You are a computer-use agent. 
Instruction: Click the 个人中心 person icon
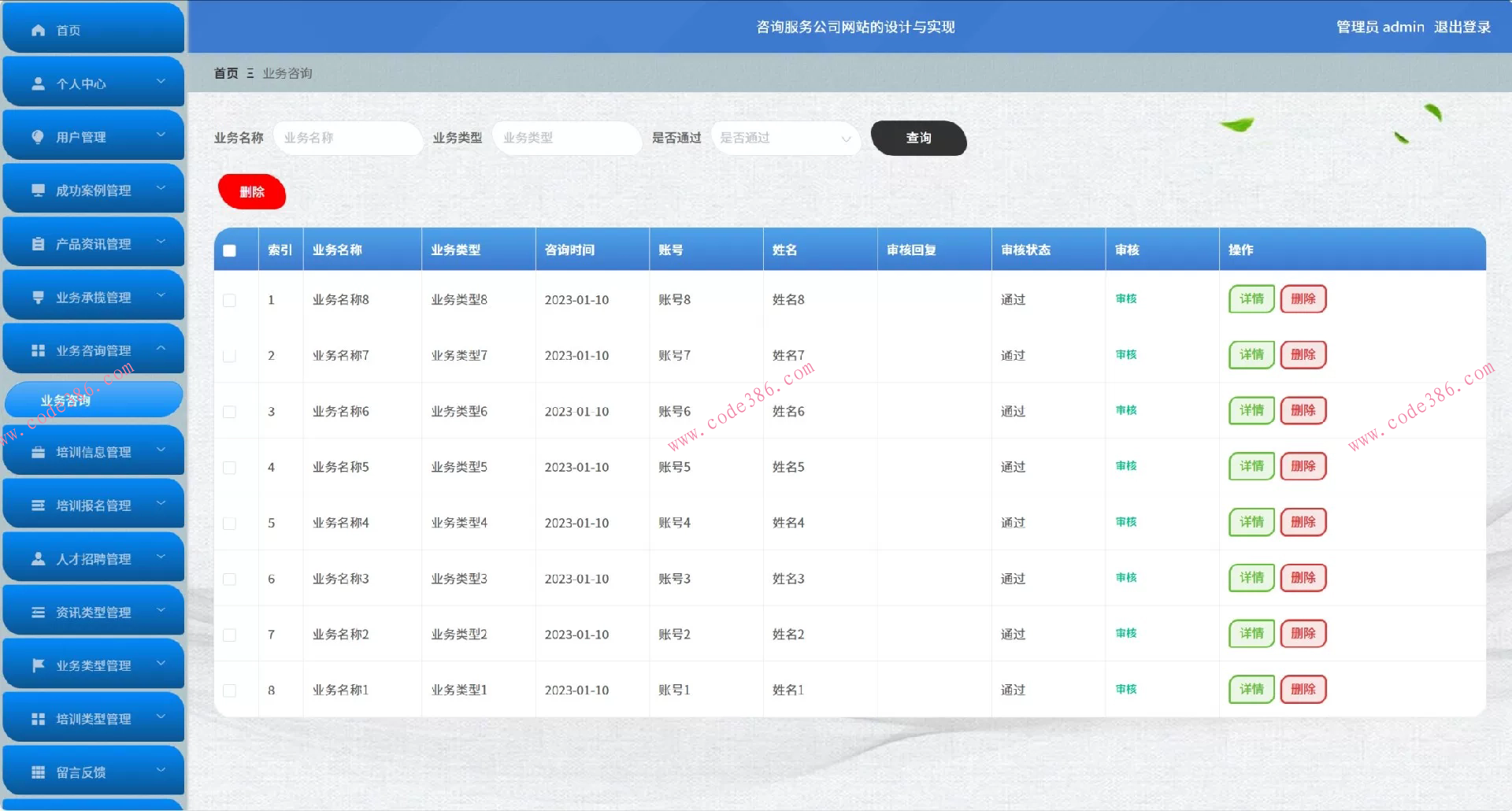[x=37, y=83]
